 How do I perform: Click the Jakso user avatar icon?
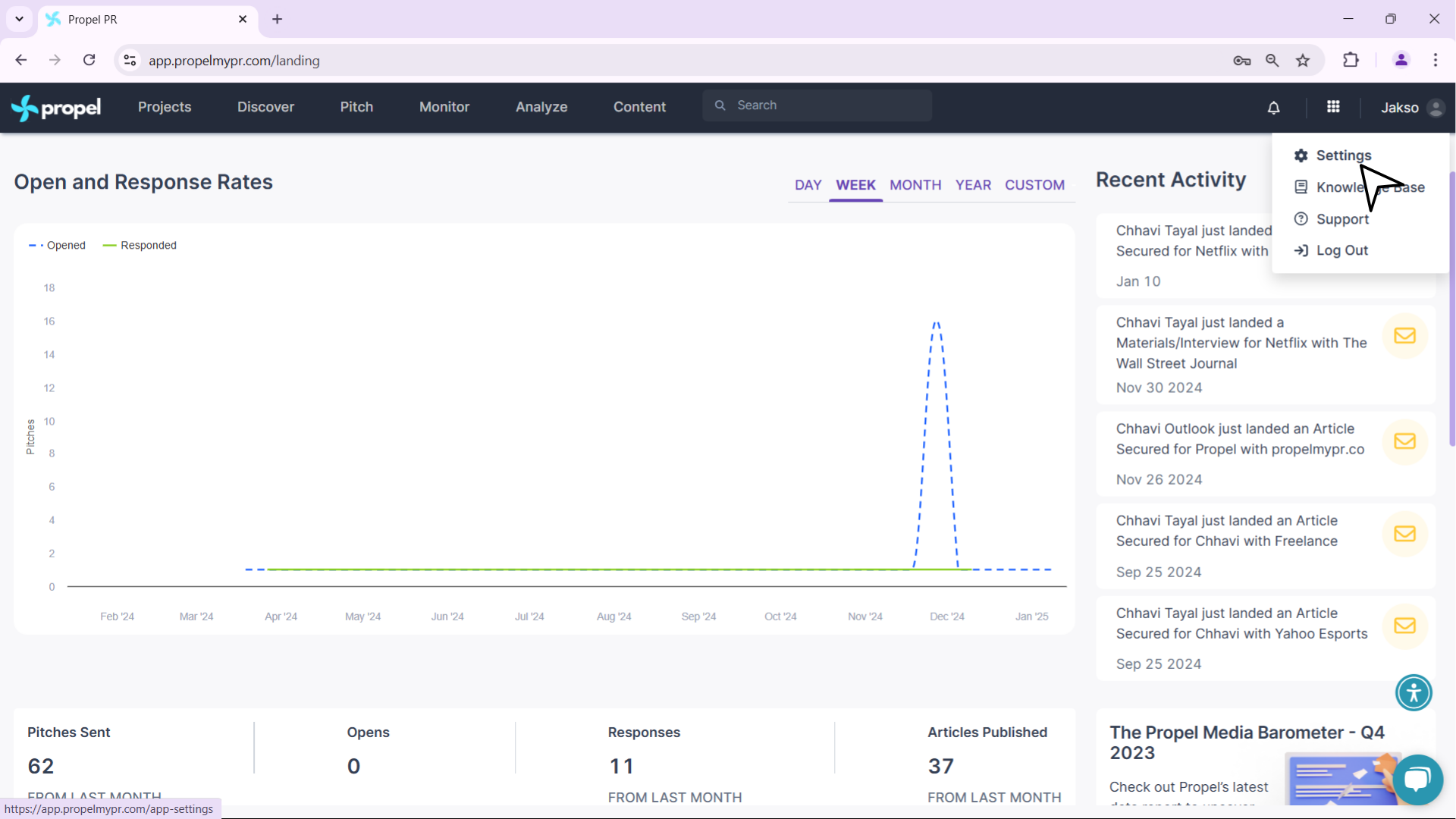click(1436, 108)
